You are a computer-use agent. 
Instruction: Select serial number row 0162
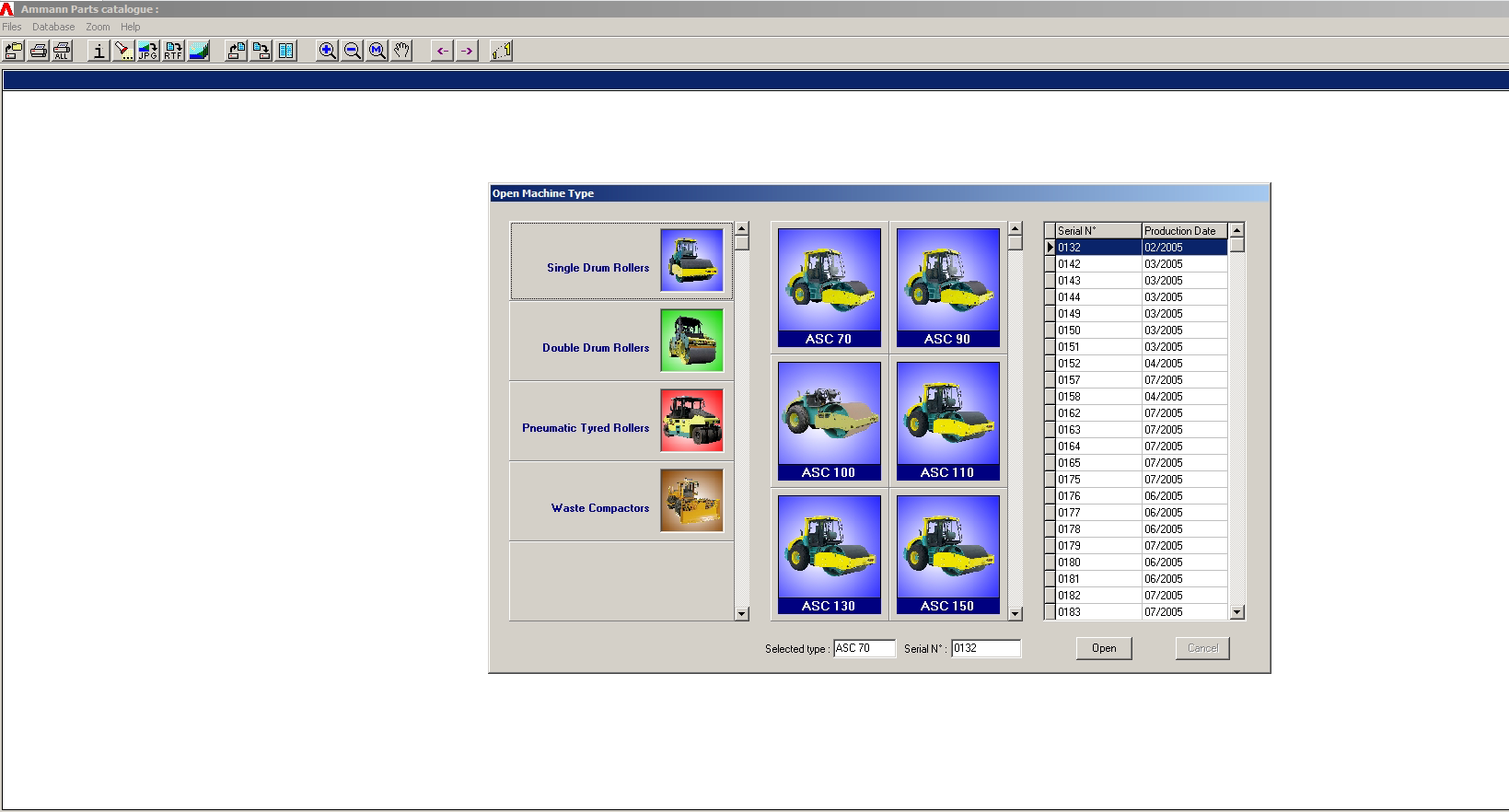[x=1142, y=413]
